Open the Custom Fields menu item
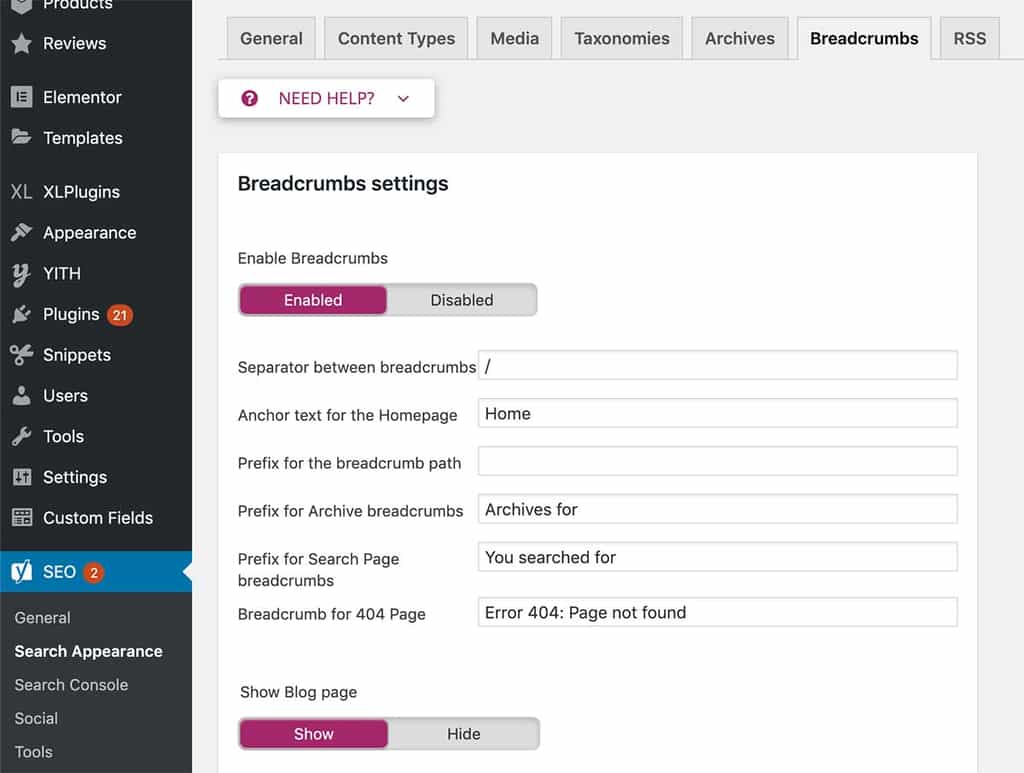 click(96, 518)
